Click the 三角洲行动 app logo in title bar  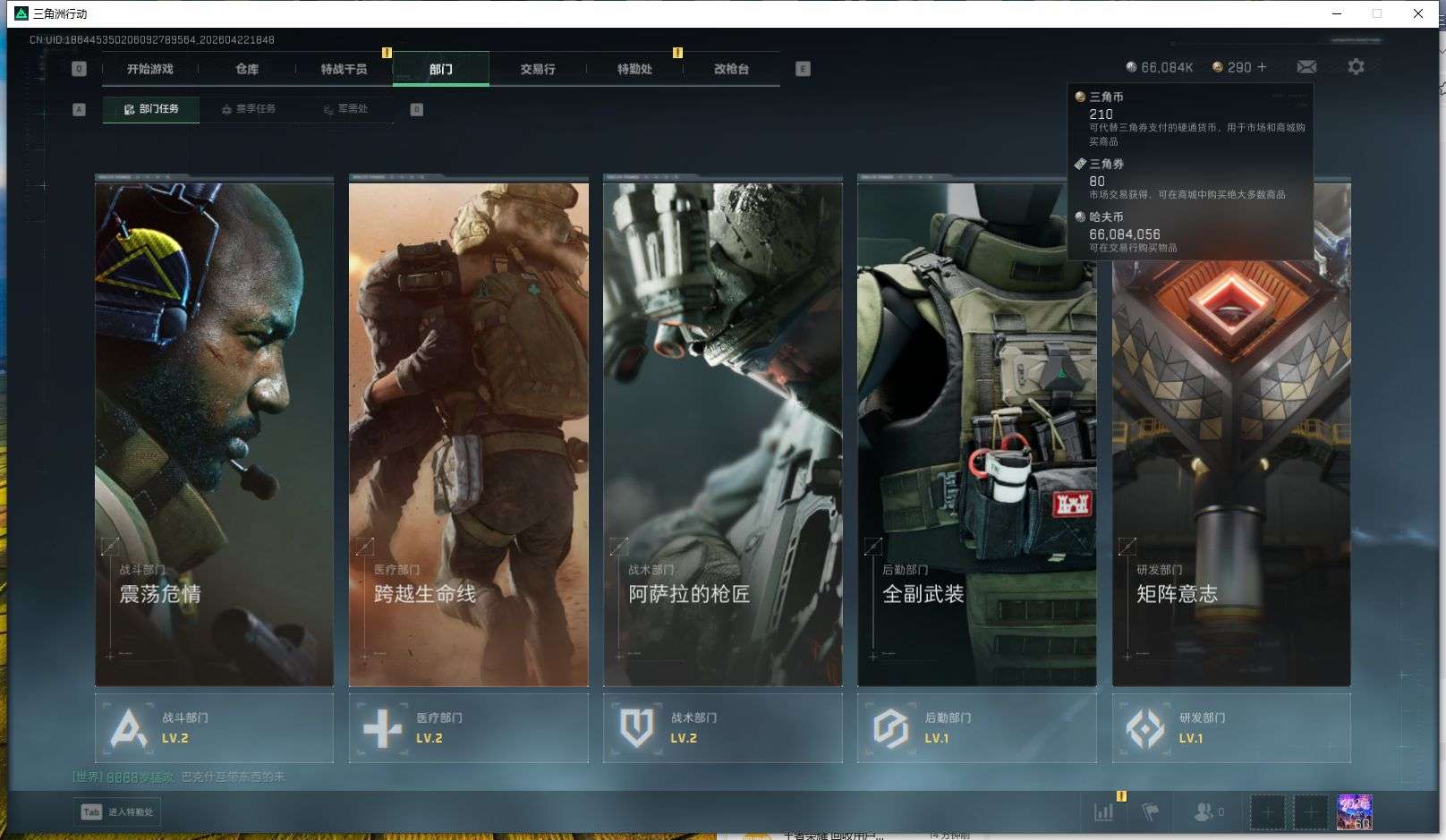click(21, 13)
